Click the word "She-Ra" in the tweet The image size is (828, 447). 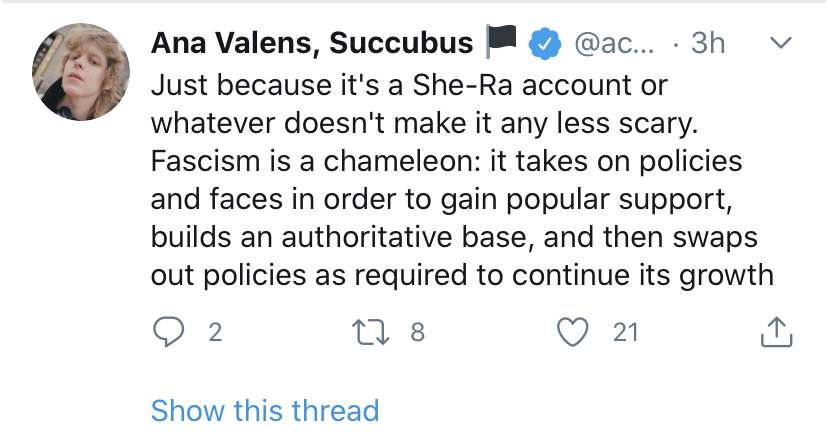450,86
